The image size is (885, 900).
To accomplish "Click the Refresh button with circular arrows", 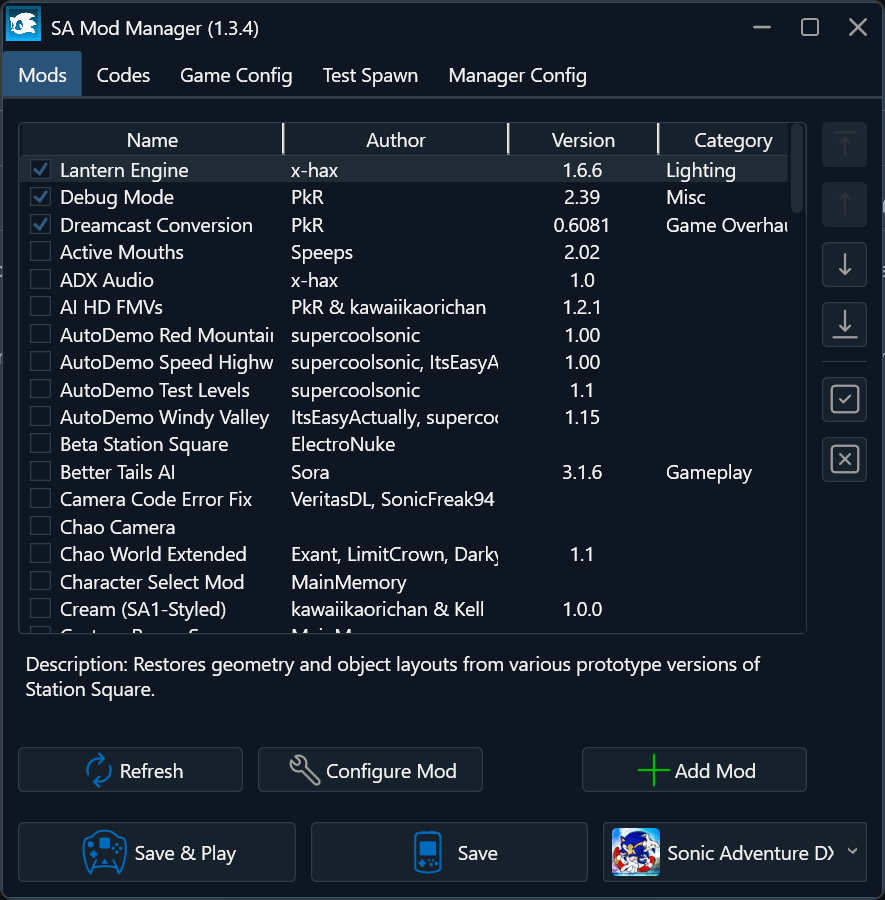I will click(x=131, y=770).
